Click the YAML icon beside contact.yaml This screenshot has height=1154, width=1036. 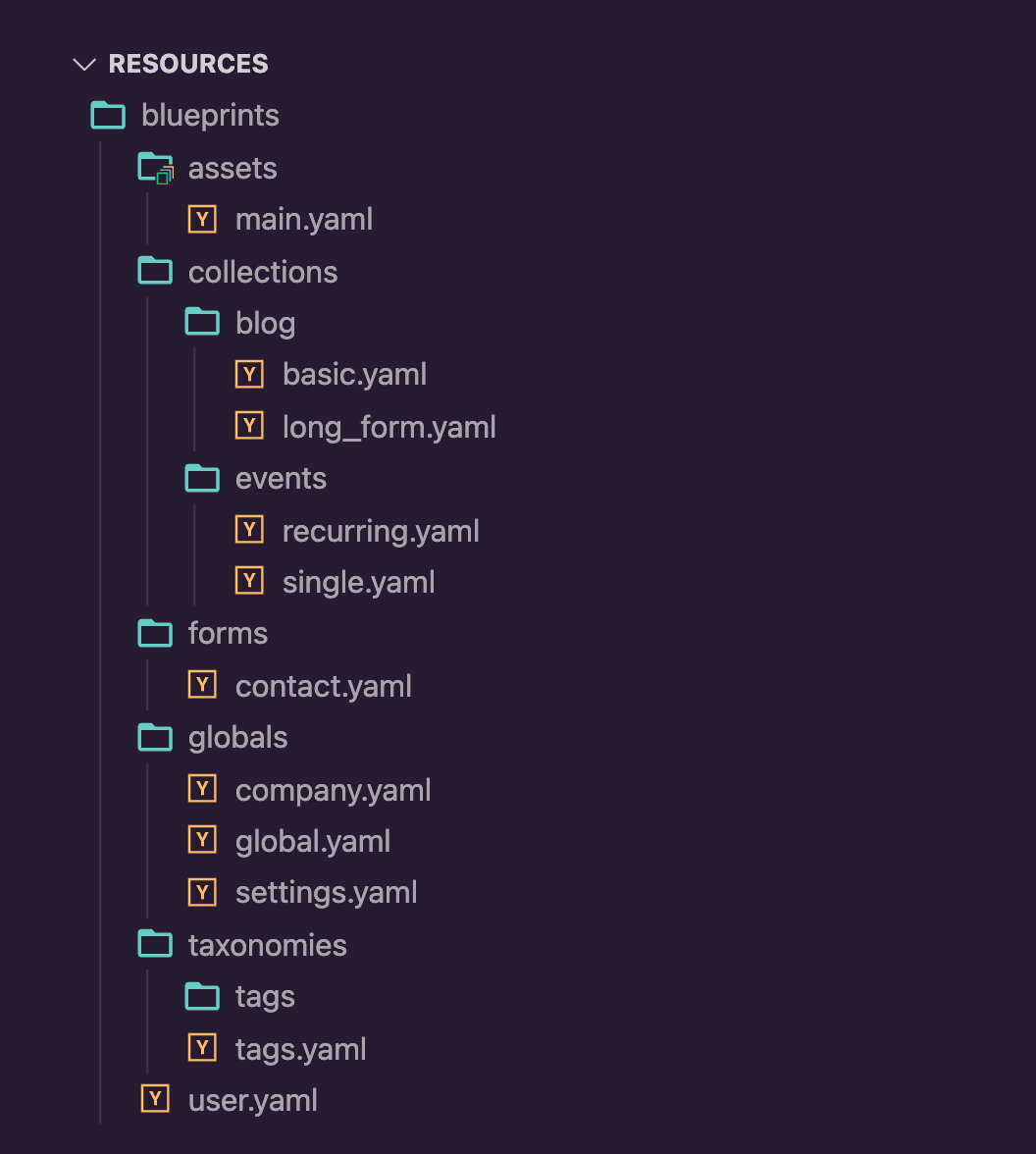(x=202, y=684)
